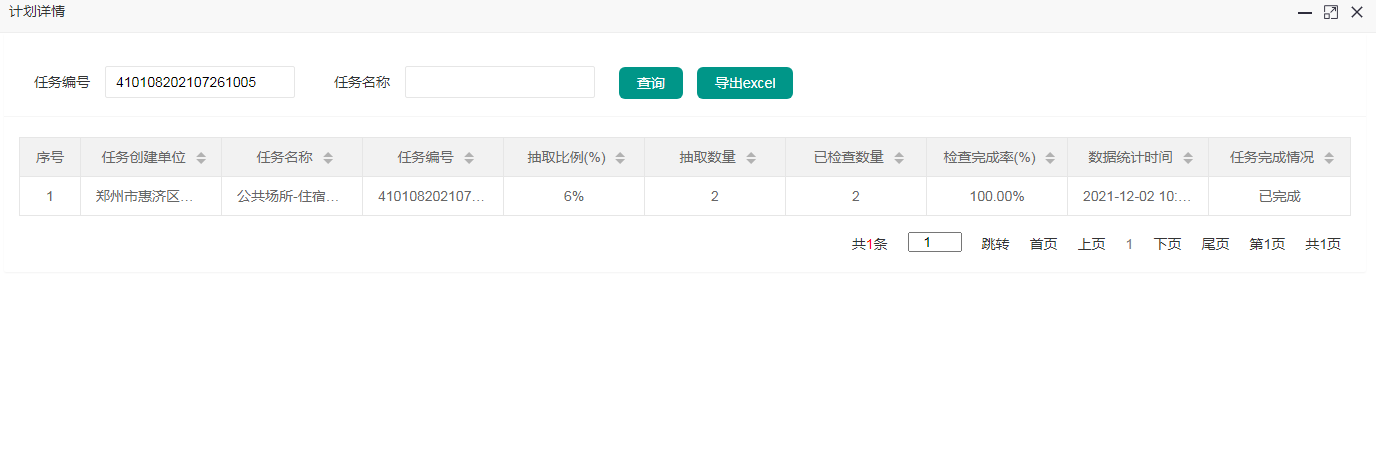Screen dimensions: 1376x455
Task: Go to 尾页 last page
Action: click(x=1215, y=244)
